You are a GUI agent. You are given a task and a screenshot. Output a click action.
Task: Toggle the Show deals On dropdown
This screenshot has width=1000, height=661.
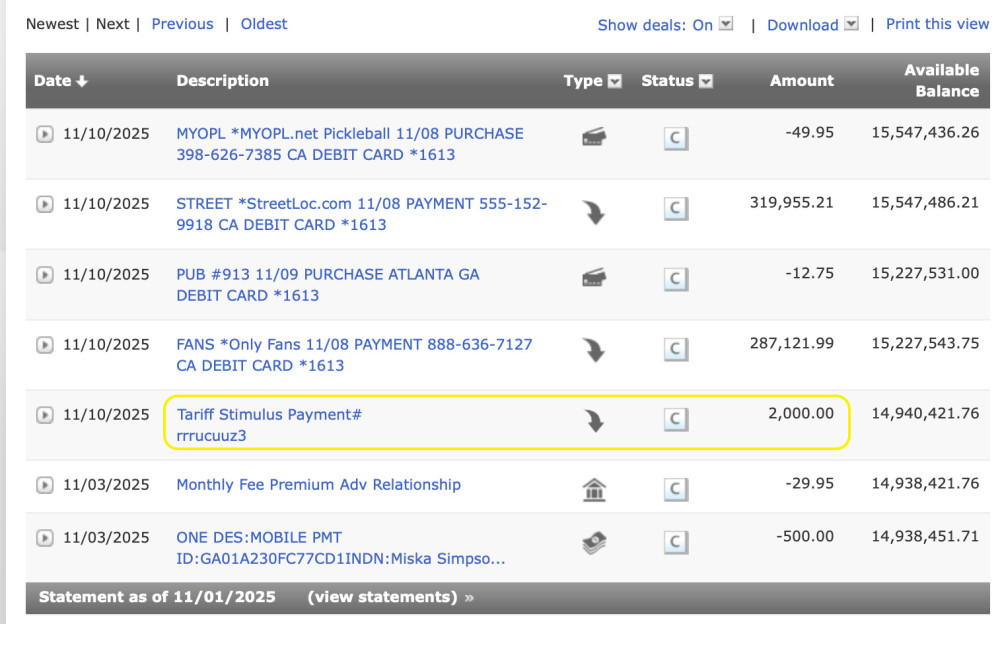tap(726, 24)
